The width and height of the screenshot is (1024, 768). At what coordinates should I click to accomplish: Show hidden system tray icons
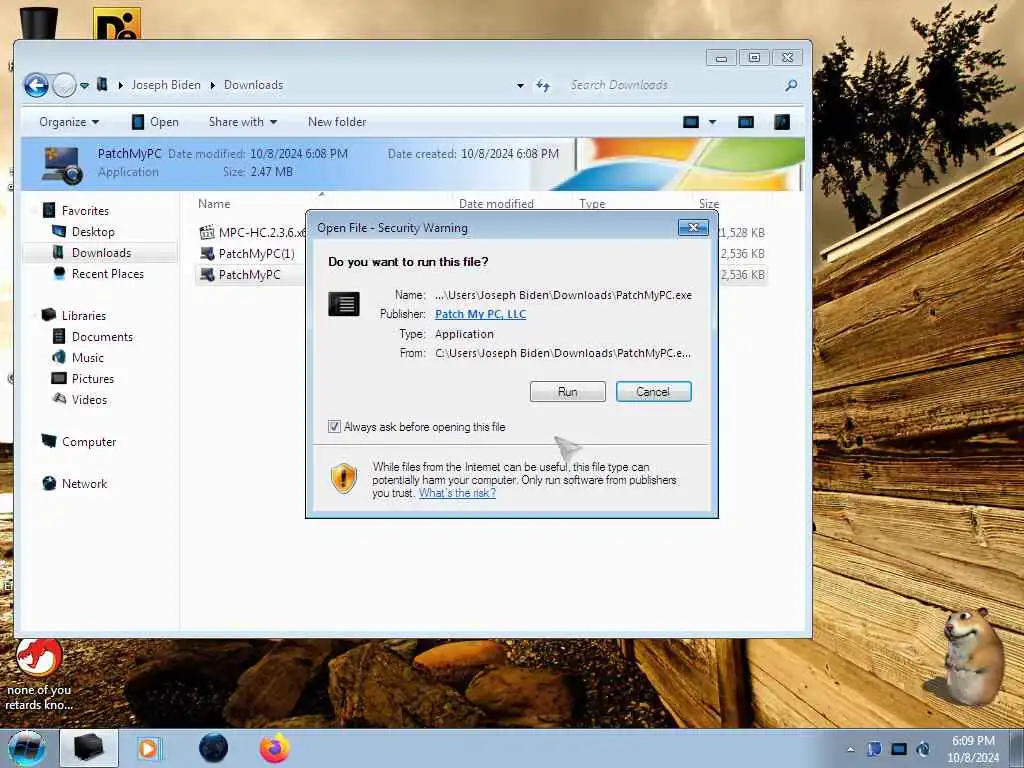click(x=850, y=749)
